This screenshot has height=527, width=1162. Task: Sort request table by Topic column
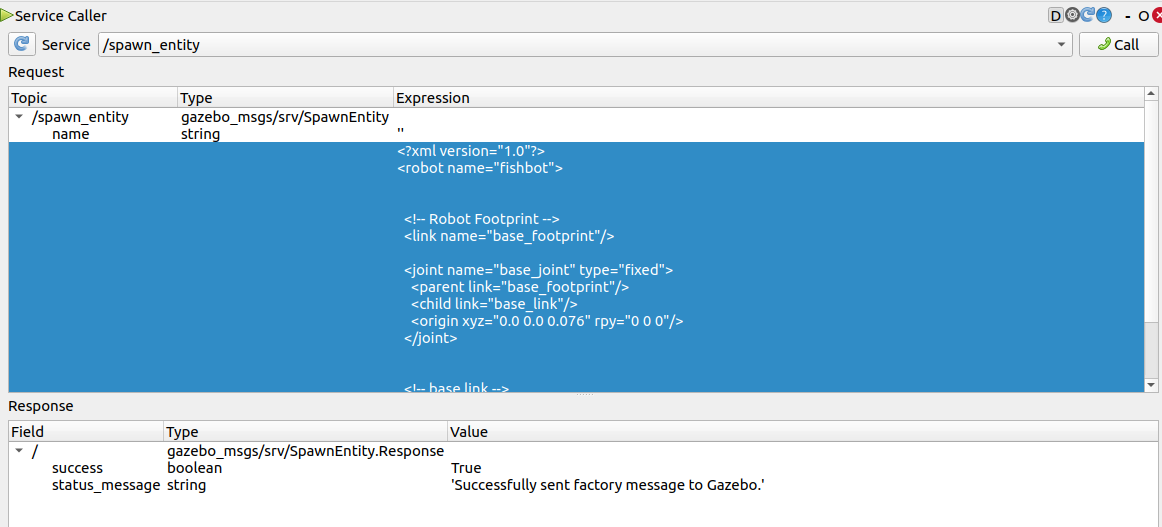[90, 98]
